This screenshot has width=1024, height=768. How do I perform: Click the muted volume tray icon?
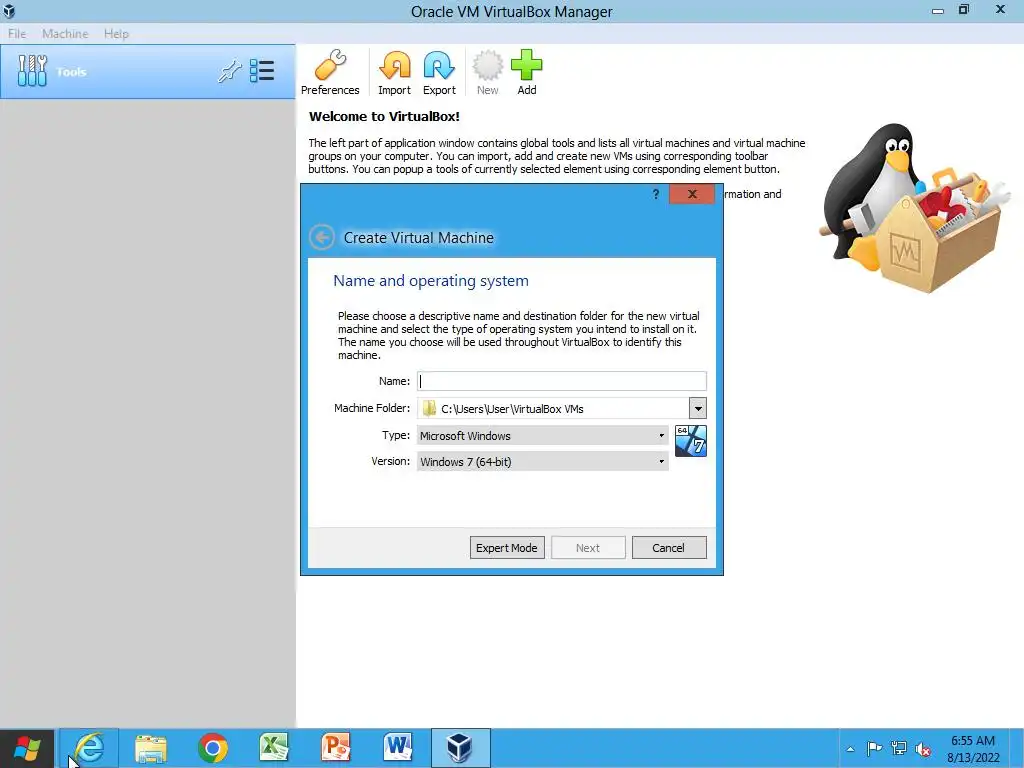coord(923,749)
